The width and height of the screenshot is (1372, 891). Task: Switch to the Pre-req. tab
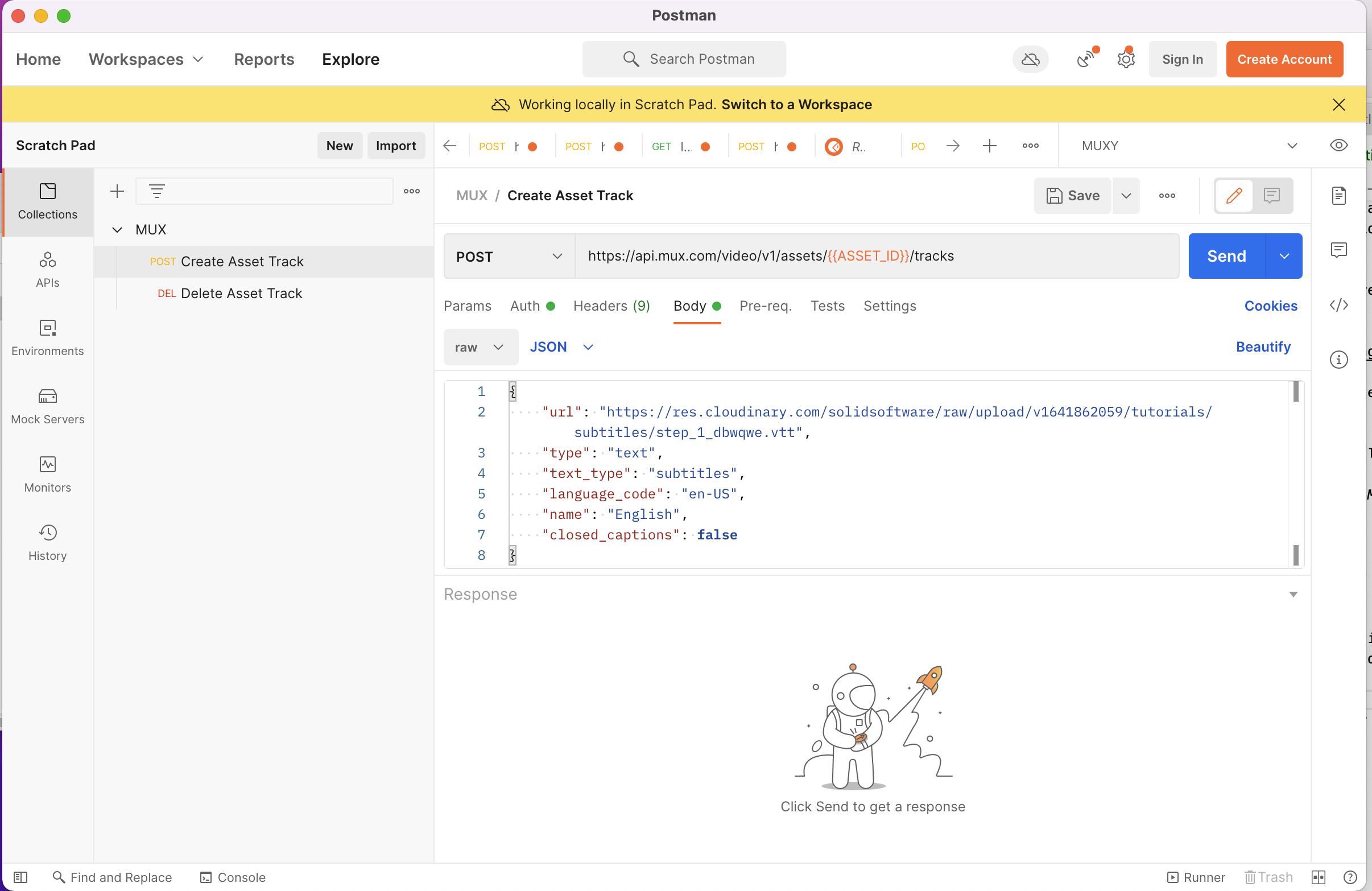pyautogui.click(x=765, y=306)
